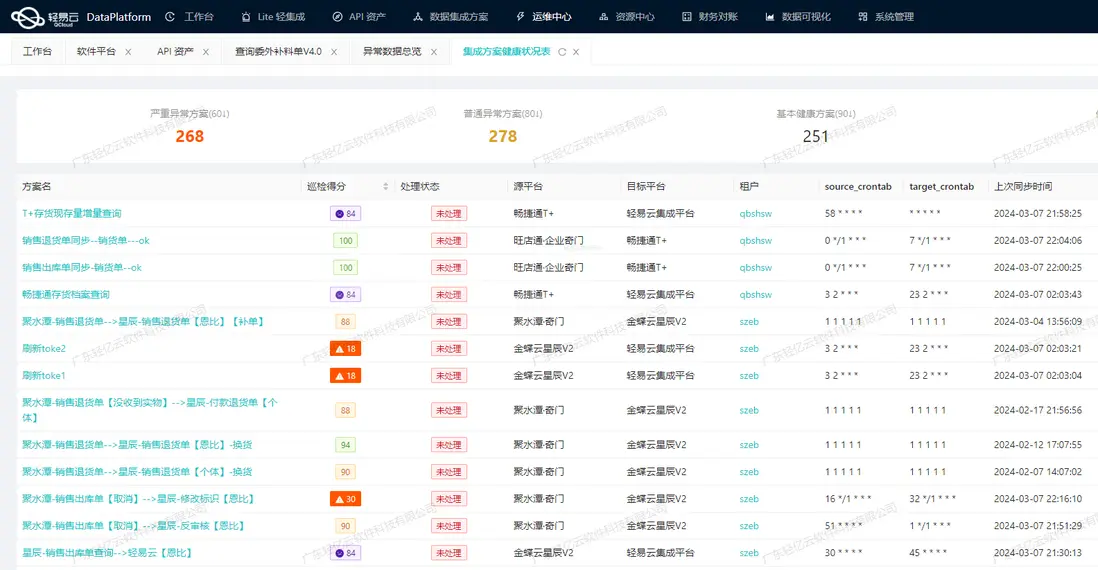Click tenant qbshsw in T+存货现存量增量查询 row
The image size is (1098, 570).
[756, 214]
